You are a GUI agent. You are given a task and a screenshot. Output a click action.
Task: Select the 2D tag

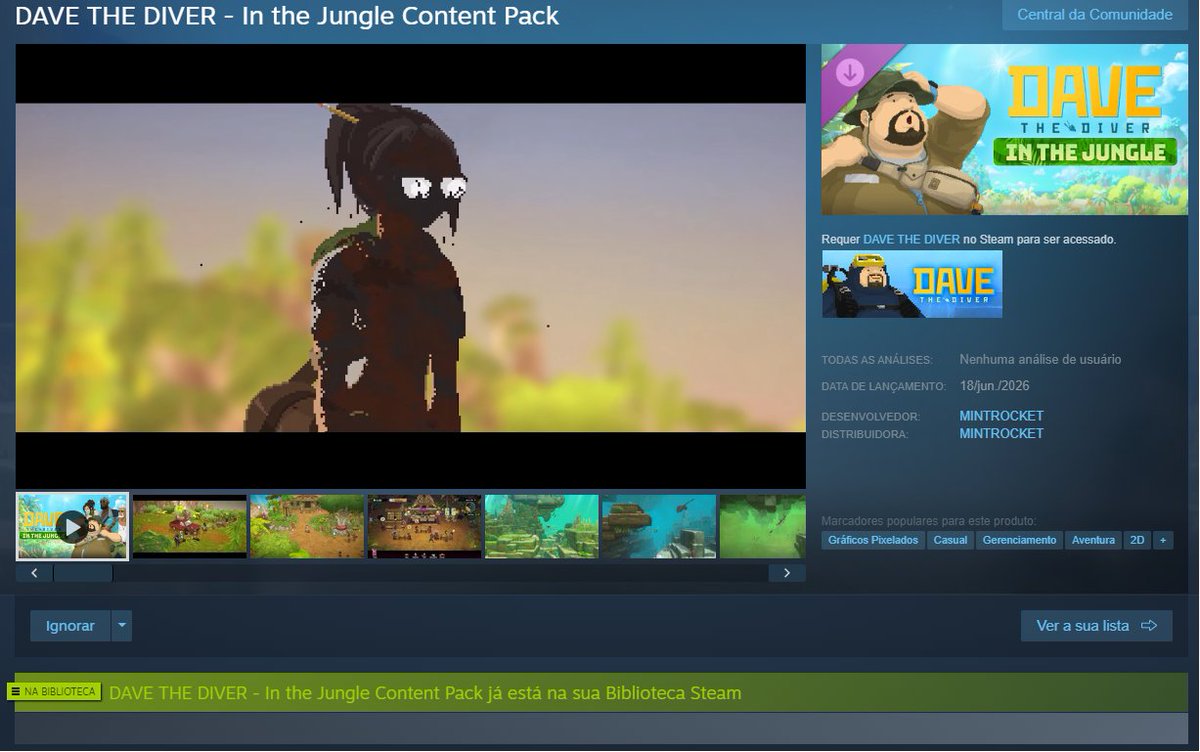(x=1137, y=540)
